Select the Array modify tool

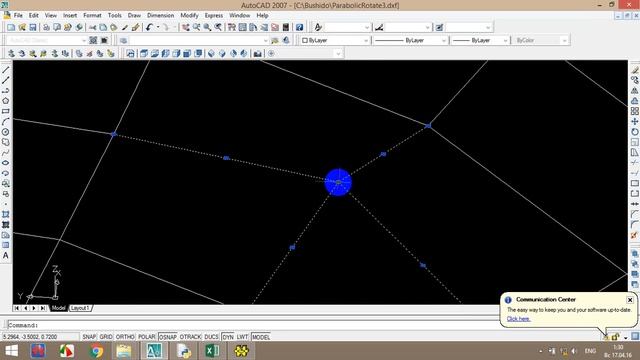tap(635, 111)
